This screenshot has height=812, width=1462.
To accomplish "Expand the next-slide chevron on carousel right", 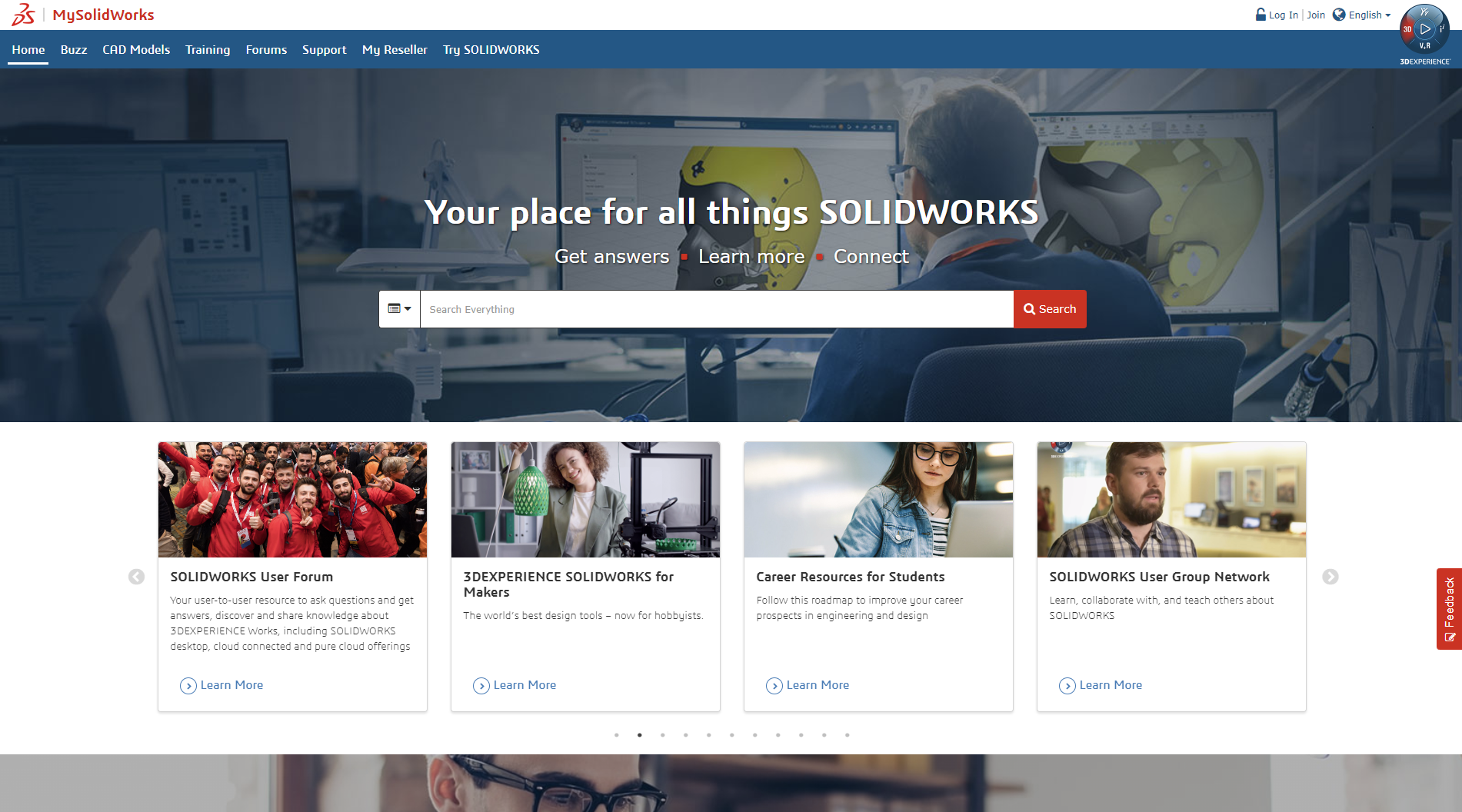I will [1331, 575].
